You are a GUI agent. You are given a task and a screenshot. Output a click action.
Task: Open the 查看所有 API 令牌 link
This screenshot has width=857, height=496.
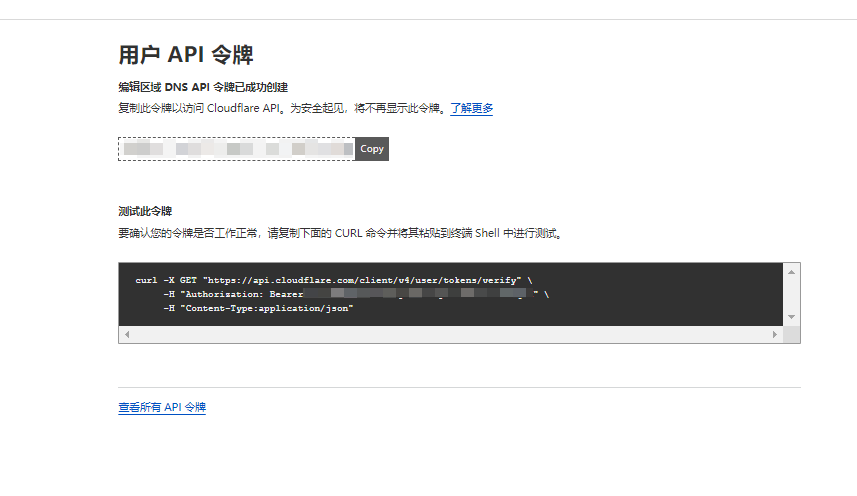pyautogui.click(x=162, y=407)
